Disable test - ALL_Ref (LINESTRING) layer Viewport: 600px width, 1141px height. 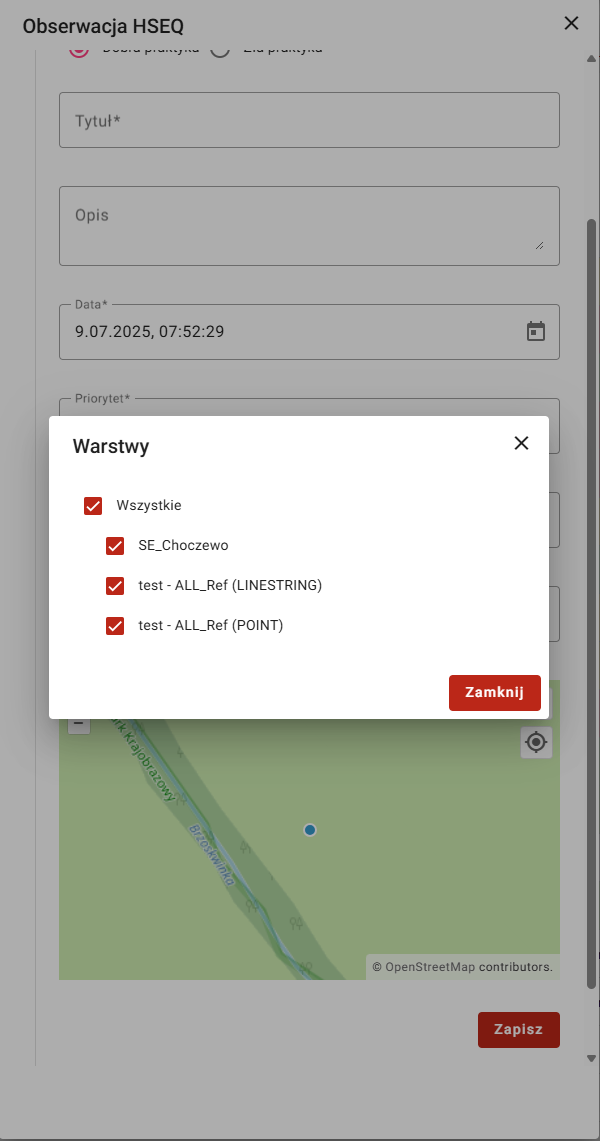pyautogui.click(x=115, y=586)
